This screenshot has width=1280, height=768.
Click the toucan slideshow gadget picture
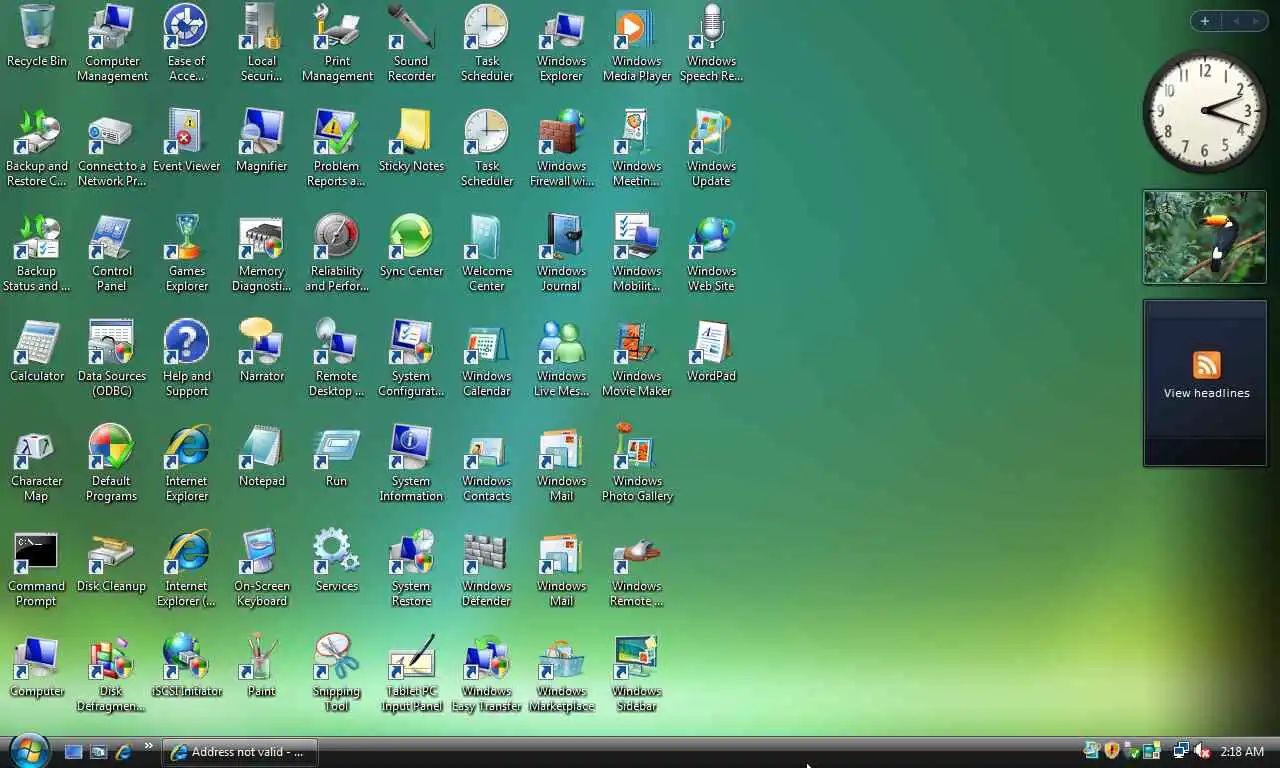coord(1205,237)
